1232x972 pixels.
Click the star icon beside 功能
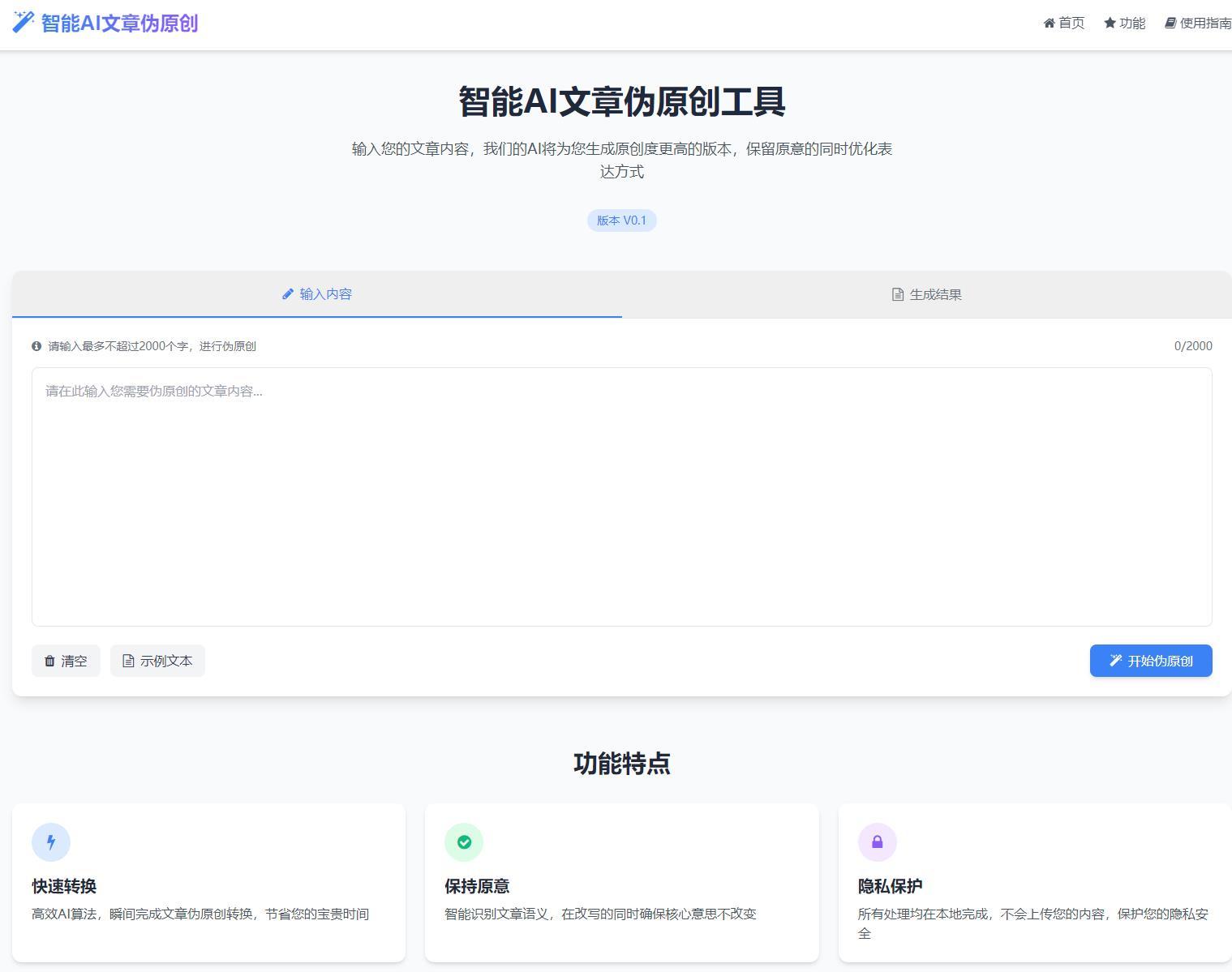pos(1109,23)
